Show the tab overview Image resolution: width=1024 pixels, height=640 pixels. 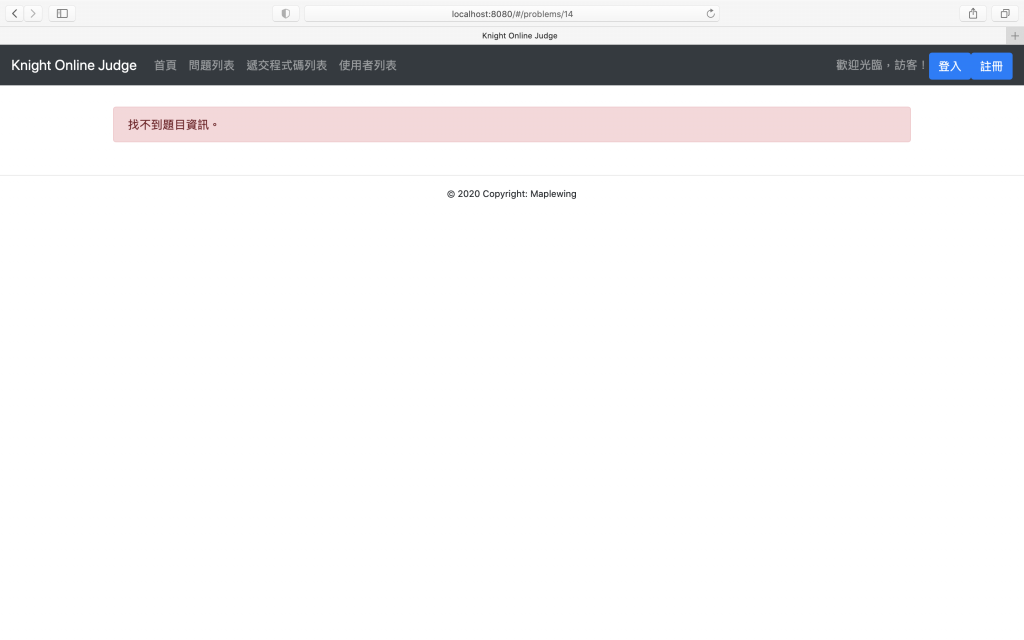click(1004, 13)
